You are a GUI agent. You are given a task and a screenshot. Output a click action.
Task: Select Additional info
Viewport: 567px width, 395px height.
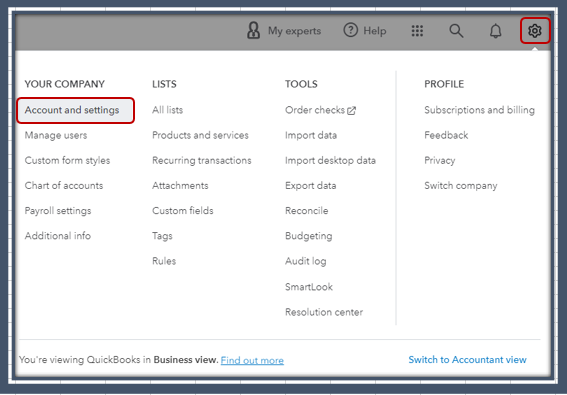[x=57, y=236]
